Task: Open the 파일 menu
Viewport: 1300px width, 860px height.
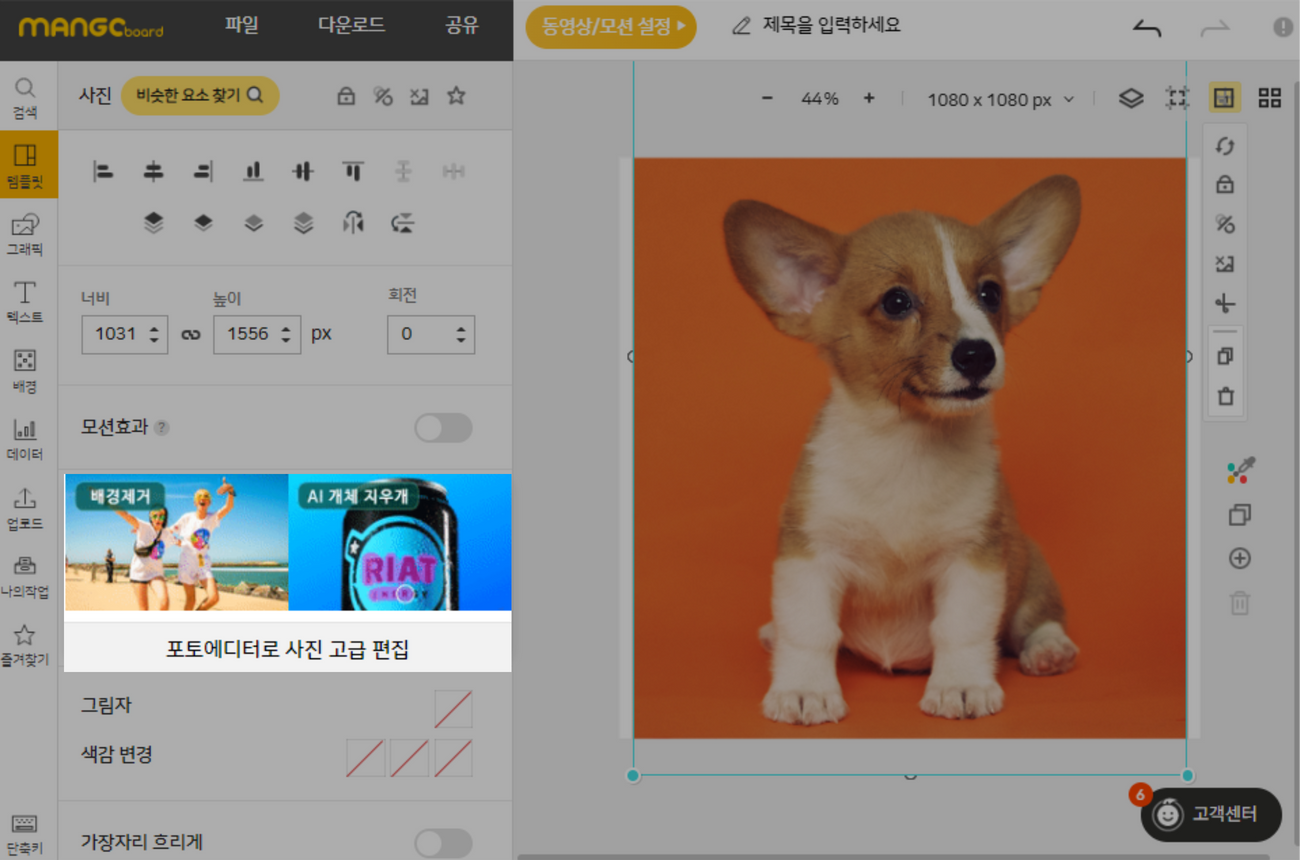Action: click(242, 26)
